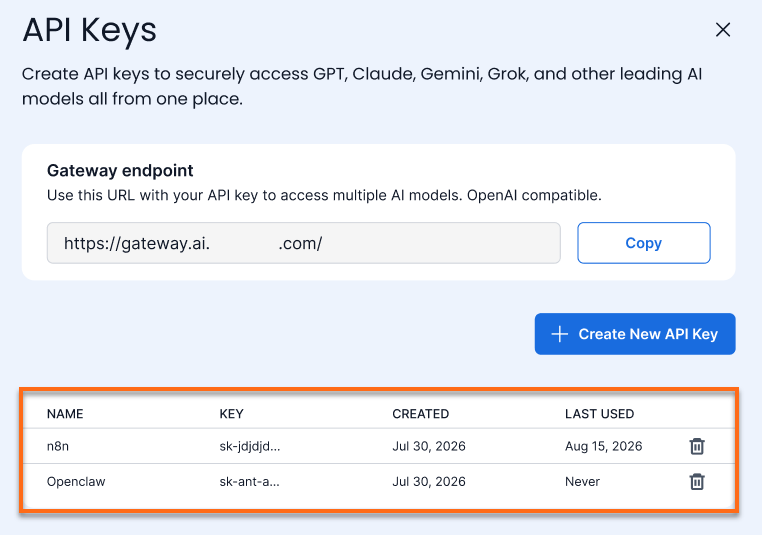Click Openclaw's Jul 30, 2026 created date
This screenshot has height=535, width=762.
[x=429, y=482]
